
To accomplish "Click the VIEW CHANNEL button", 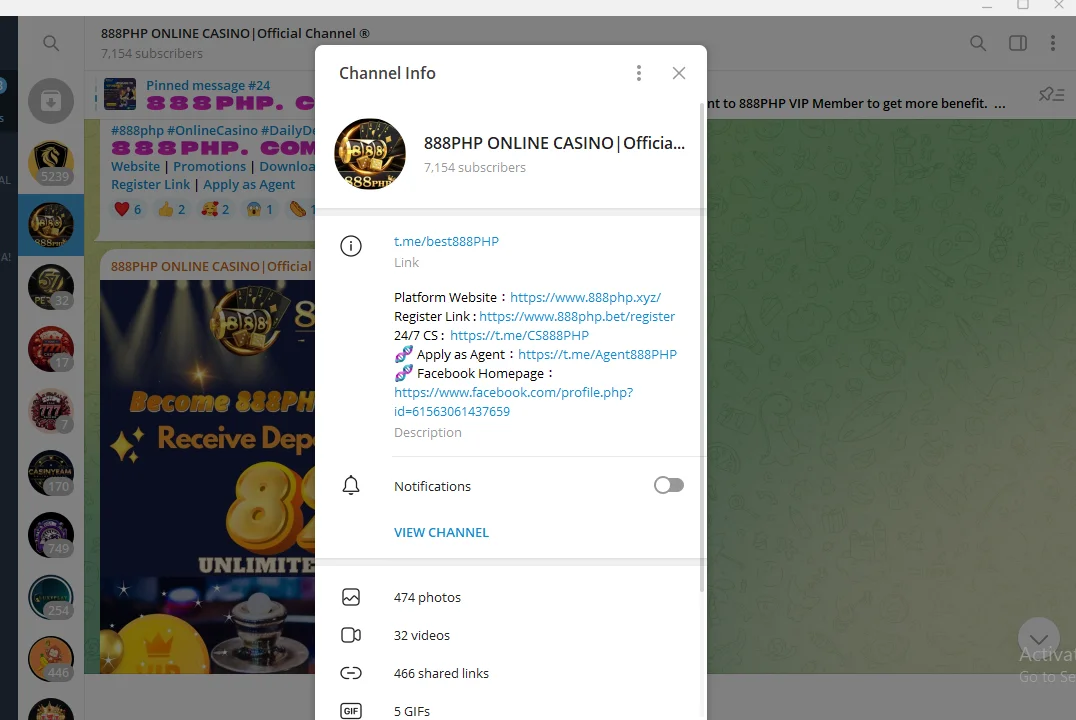I will pyautogui.click(x=441, y=533).
